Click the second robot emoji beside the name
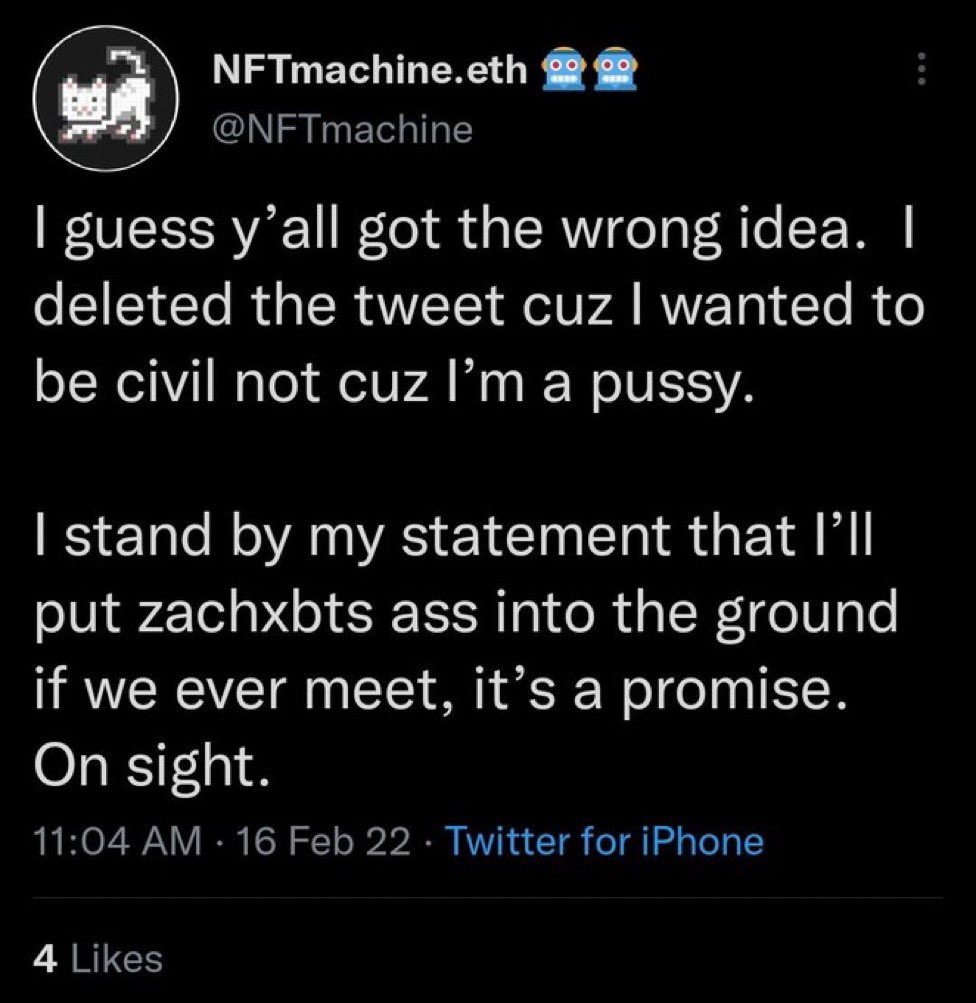Image resolution: width=976 pixels, height=1003 pixels. [616, 69]
